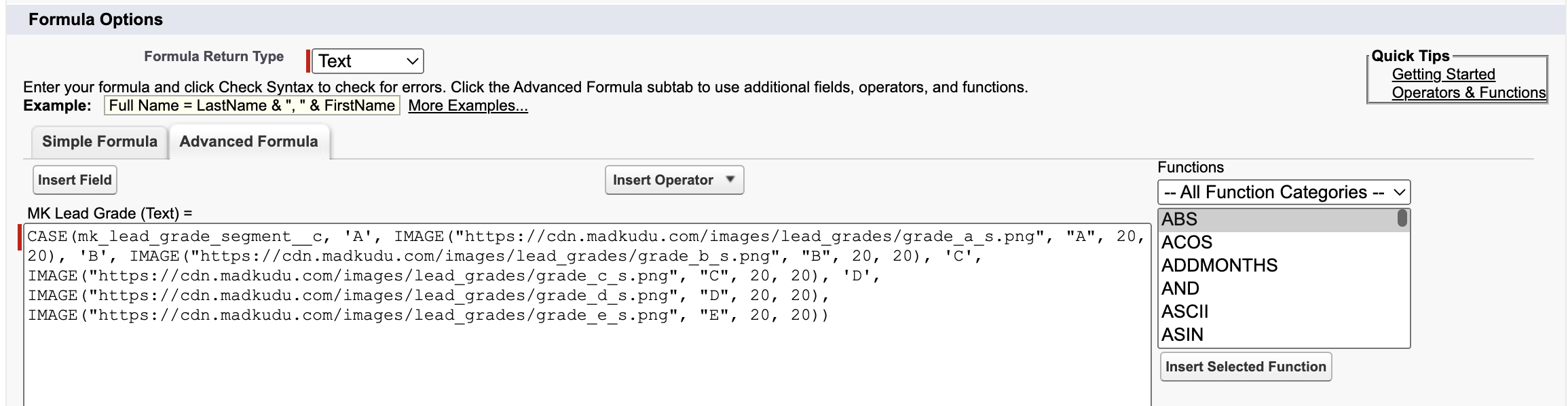Select ACOS function from the list
The width and height of the screenshot is (1568, 406).
1187,242
